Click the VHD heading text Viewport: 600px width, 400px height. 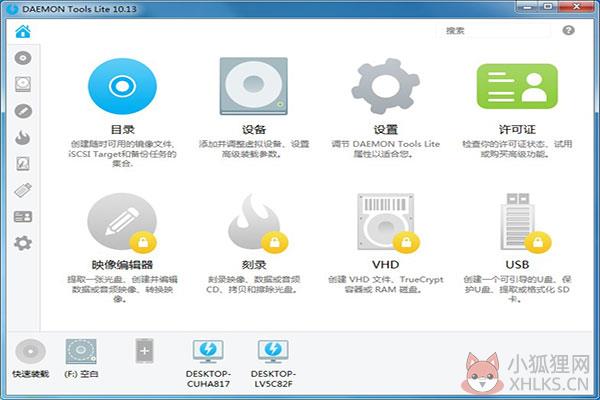(386, 265)
